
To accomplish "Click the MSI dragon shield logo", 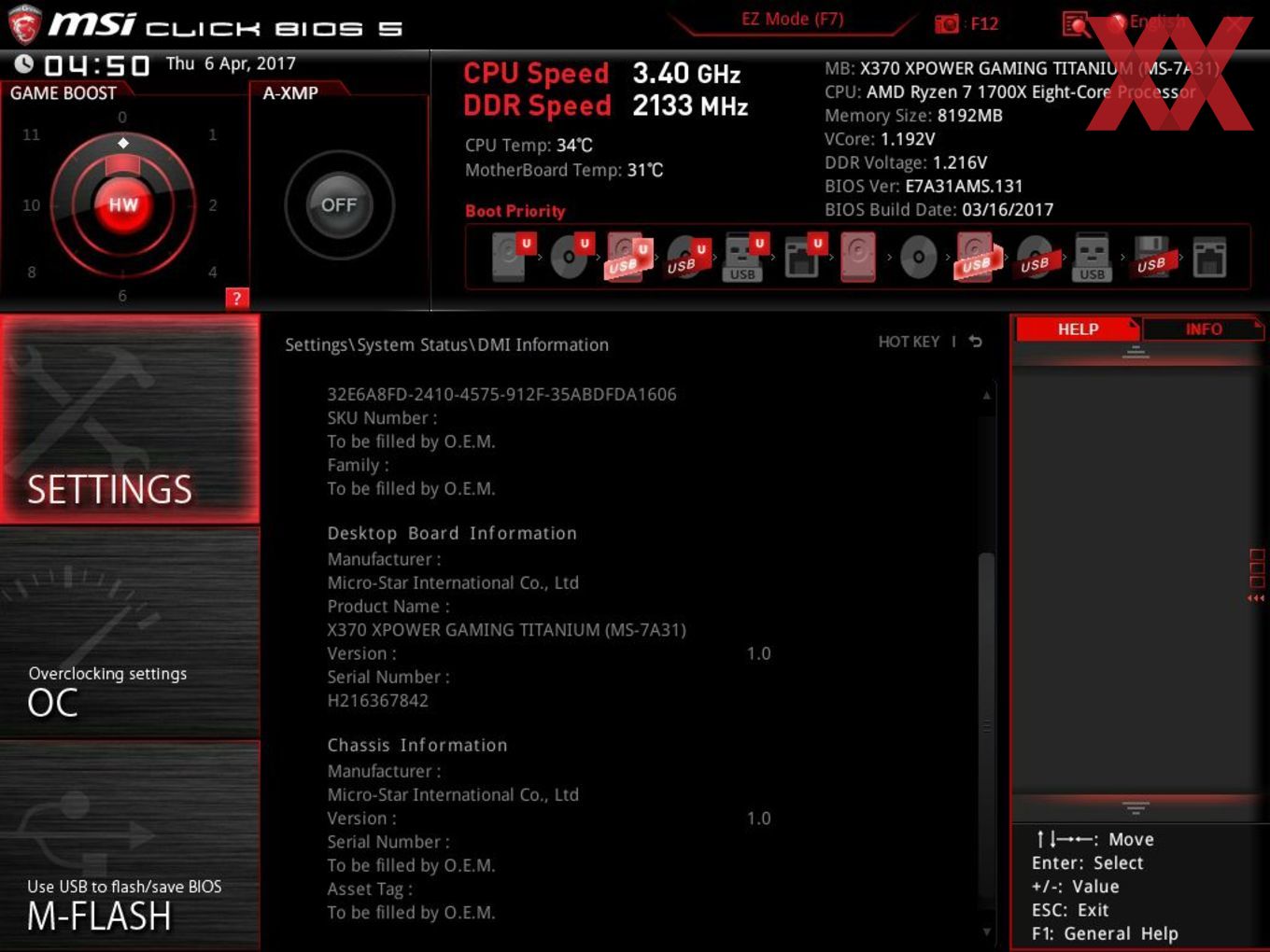I will pyautogui.click(x=24, y=24).
